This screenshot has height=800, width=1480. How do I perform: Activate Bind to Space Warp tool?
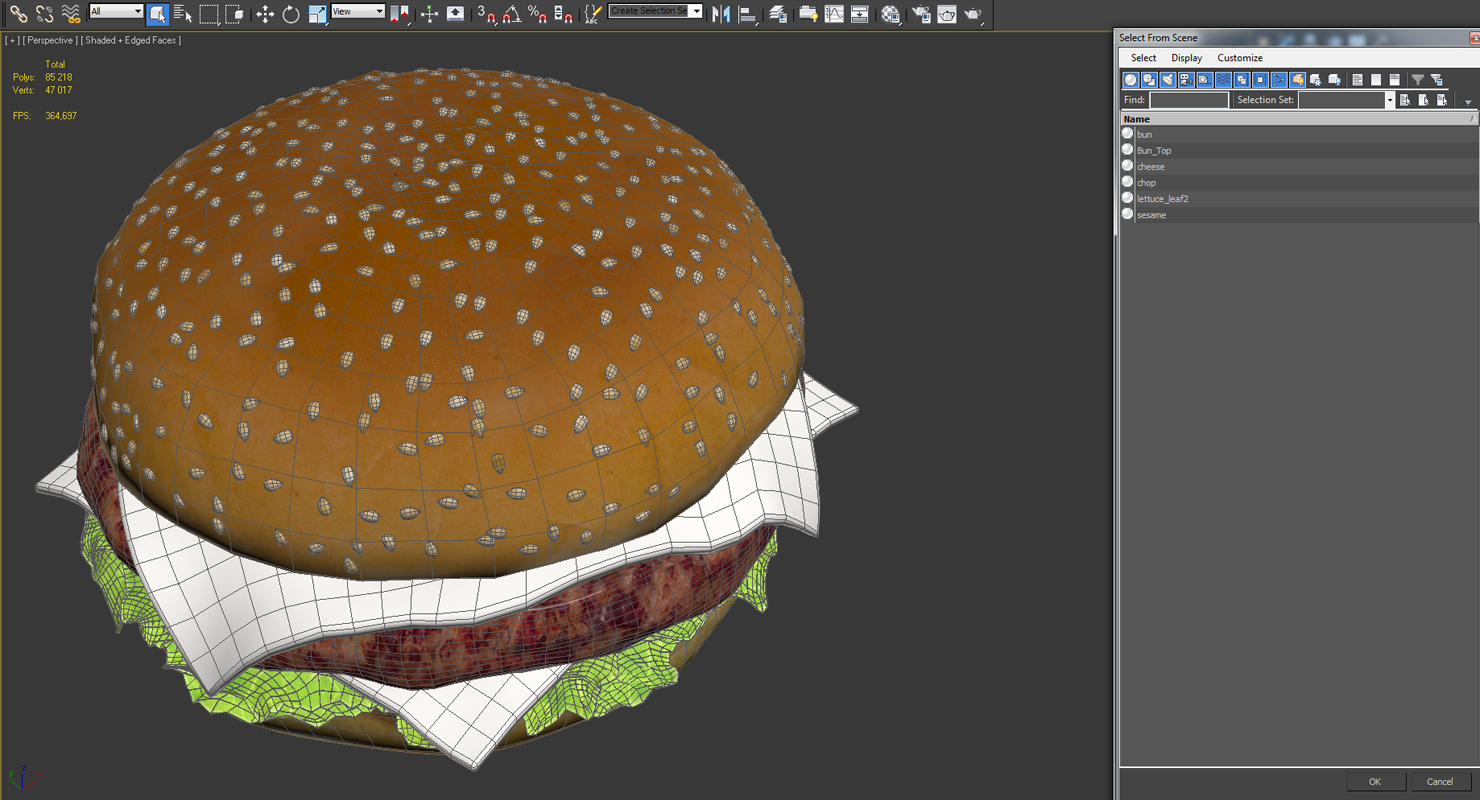pos(71,14)
